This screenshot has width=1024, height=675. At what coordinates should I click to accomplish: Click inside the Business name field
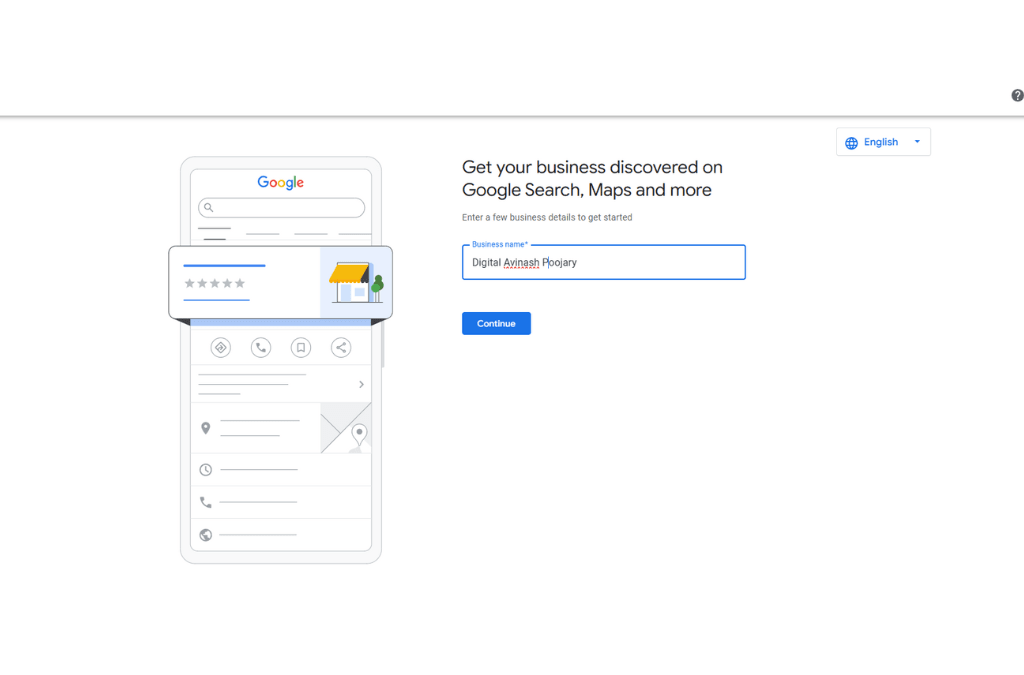[603, 262]
